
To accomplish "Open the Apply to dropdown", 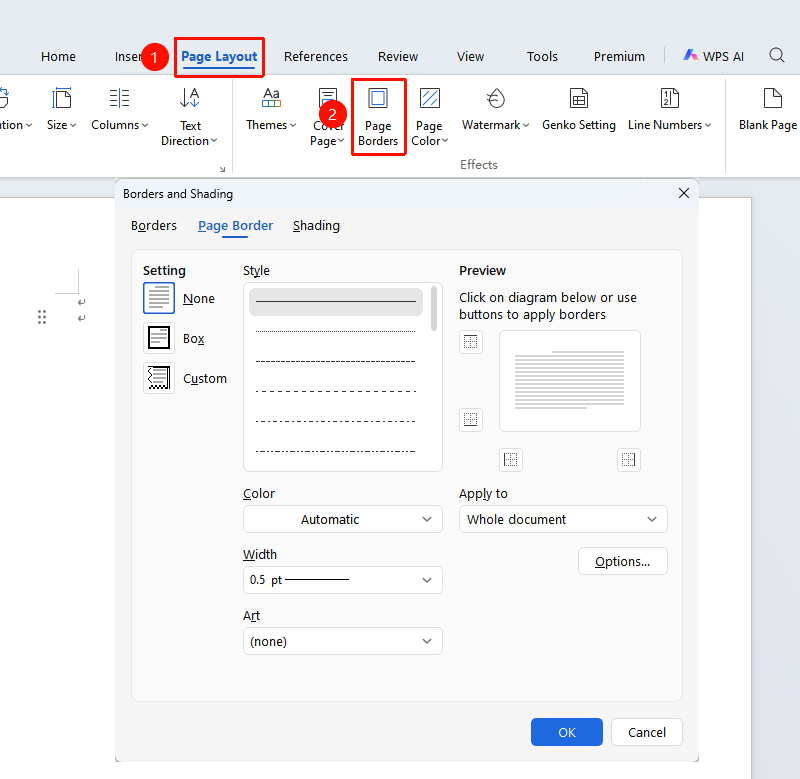I will pyautogui.click(x=563, y=519).
